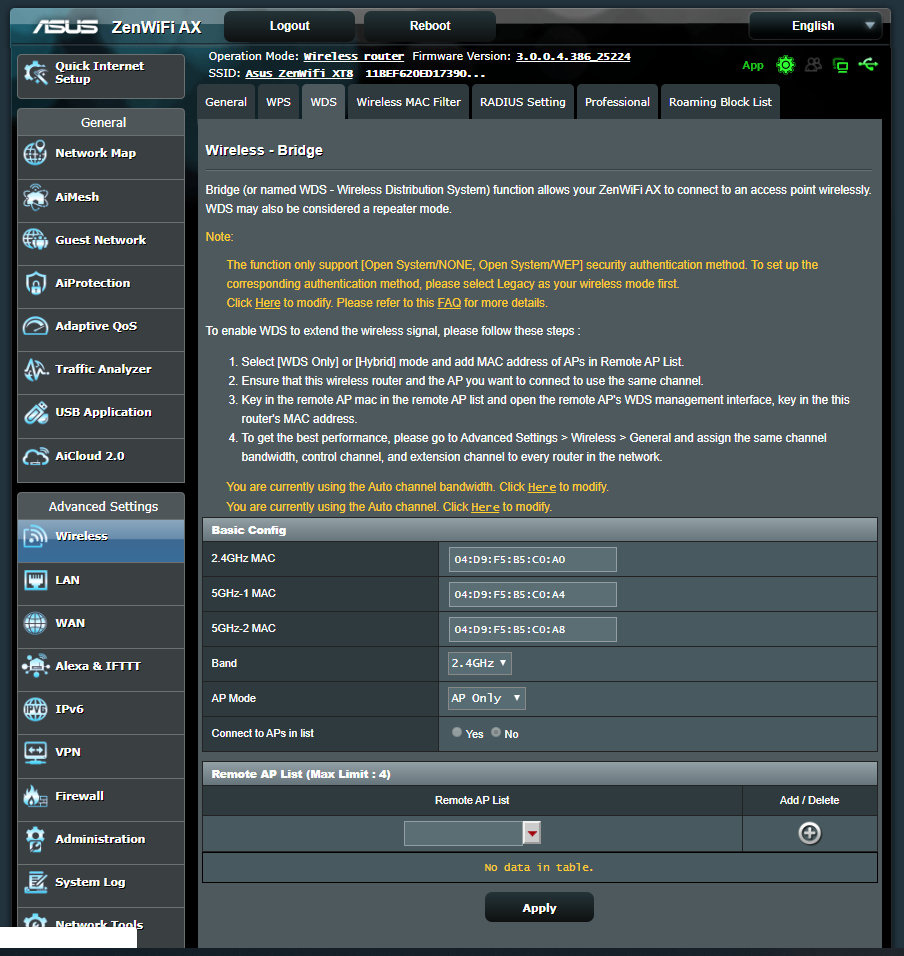Click the guest users status icon
Image resolution: width=904 pixels, height=956 pixels.
[813, 65]
